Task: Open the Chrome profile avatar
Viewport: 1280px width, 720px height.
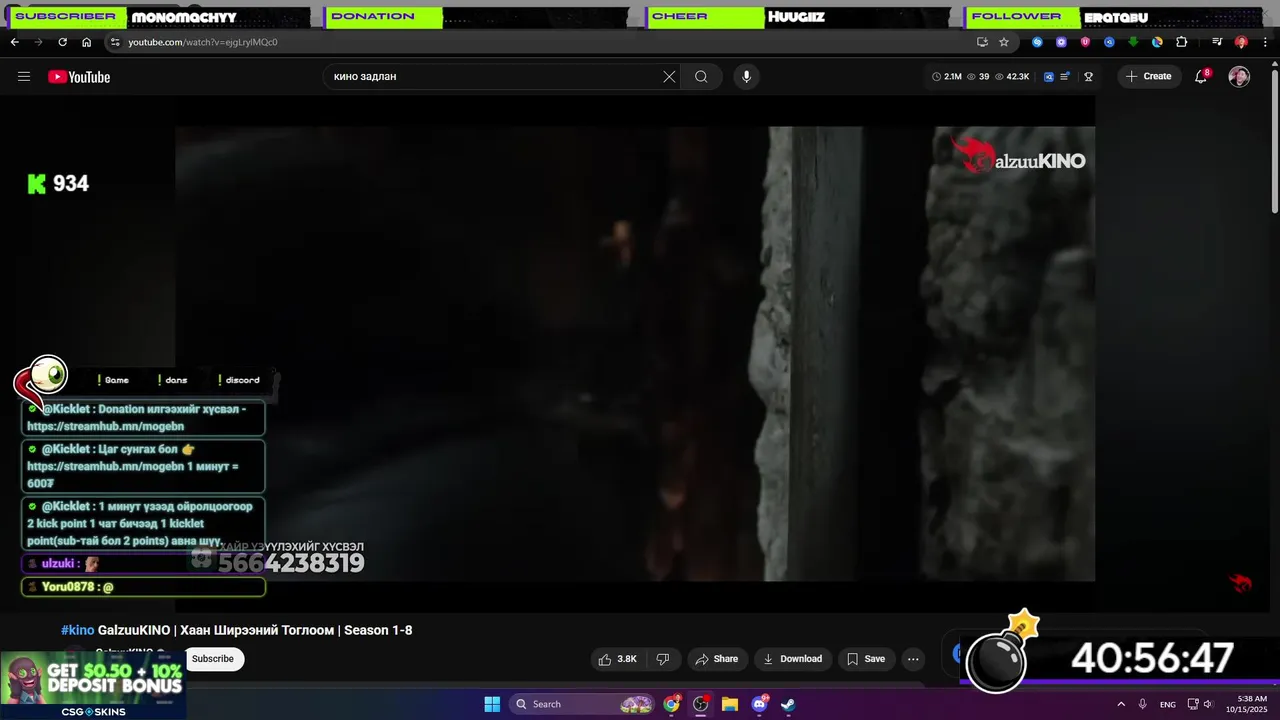Action: (x=1241, y=42)
